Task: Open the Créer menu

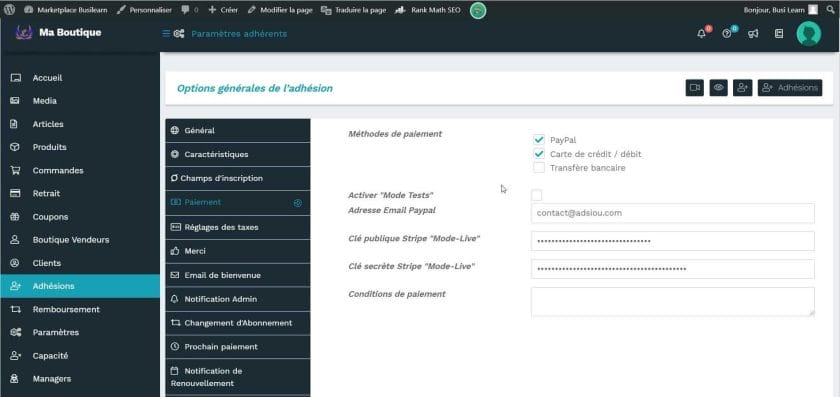Action: [x=223, y=10]
